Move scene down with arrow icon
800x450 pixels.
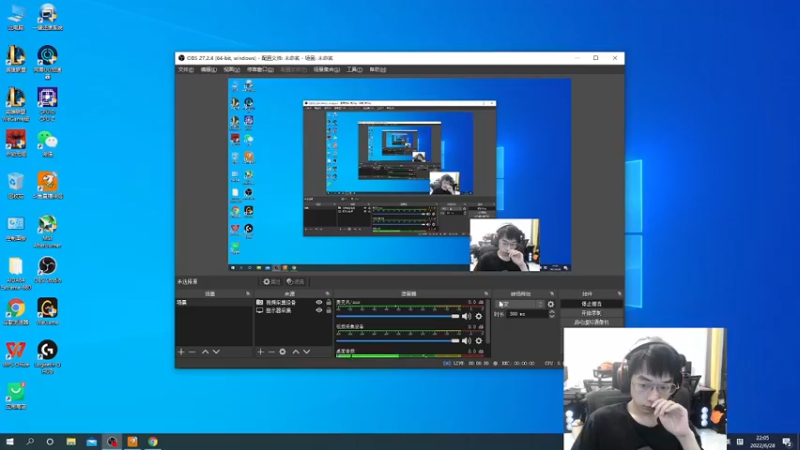click(216, 352)
